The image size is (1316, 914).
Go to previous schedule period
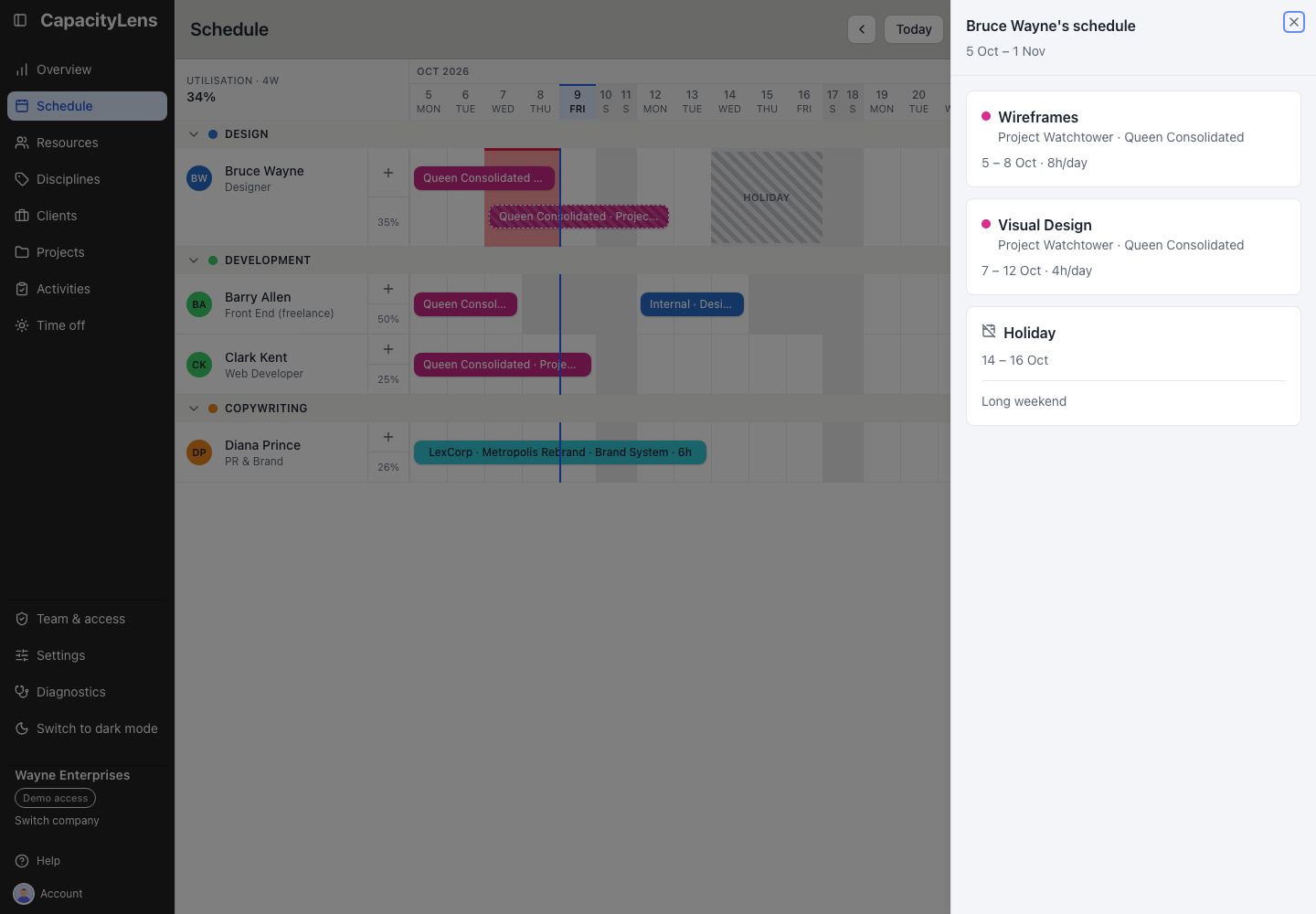862,29
